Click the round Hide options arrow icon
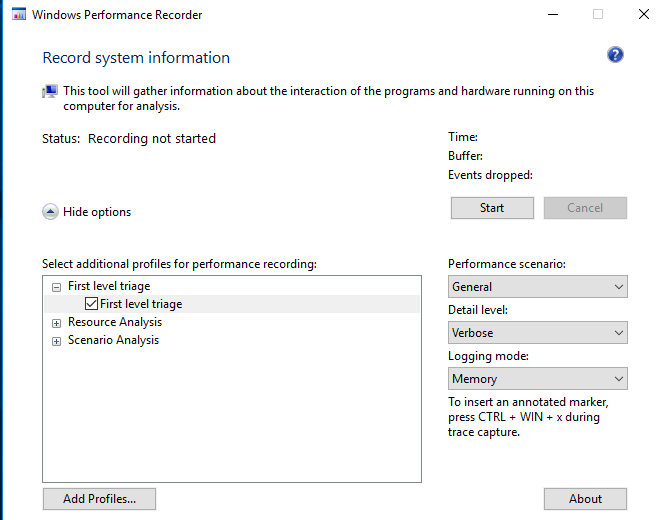Viewport: 667px width, 520px height. click(50, 211)
